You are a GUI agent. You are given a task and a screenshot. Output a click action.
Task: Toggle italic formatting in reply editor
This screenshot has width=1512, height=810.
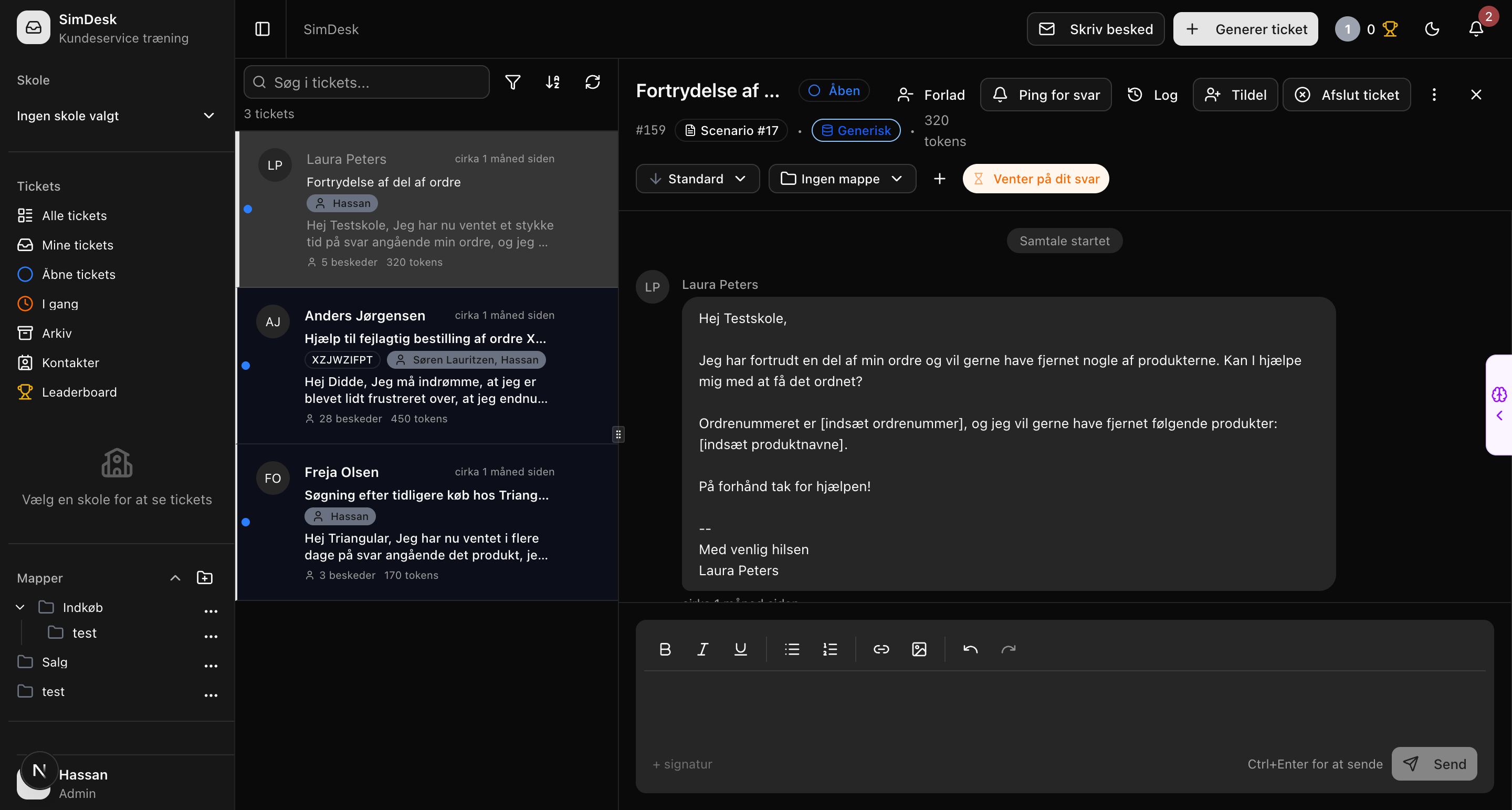[702, 649]
